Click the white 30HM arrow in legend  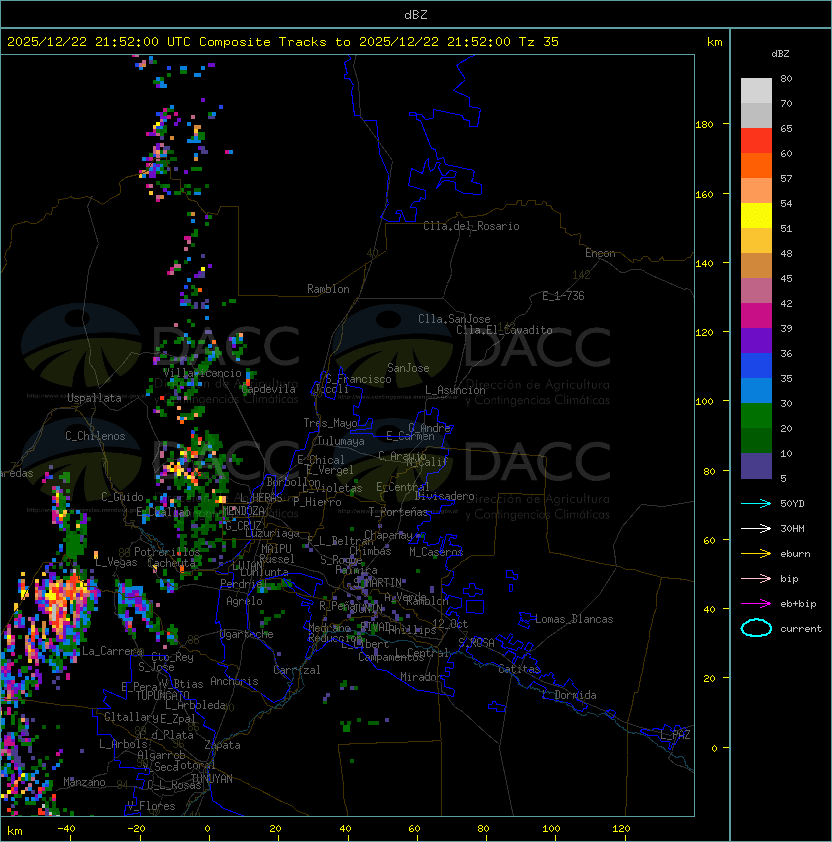(x=756, y=529)
